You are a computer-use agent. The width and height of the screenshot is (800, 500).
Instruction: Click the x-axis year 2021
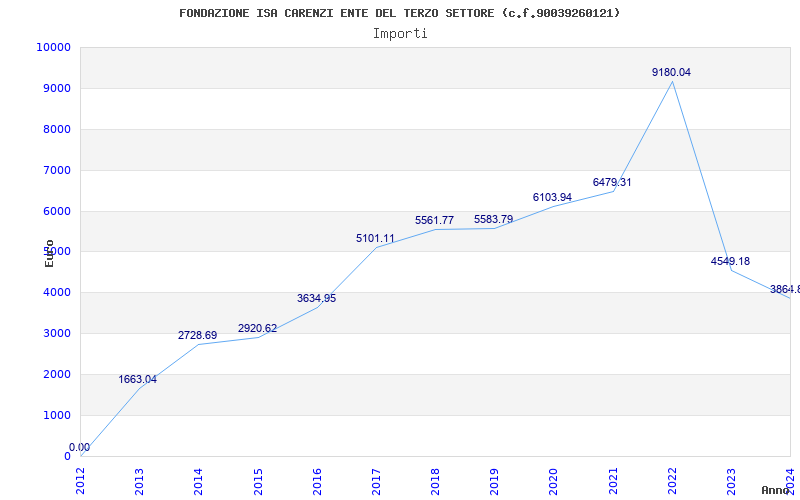pyautogui.click(x=613, y=482)
